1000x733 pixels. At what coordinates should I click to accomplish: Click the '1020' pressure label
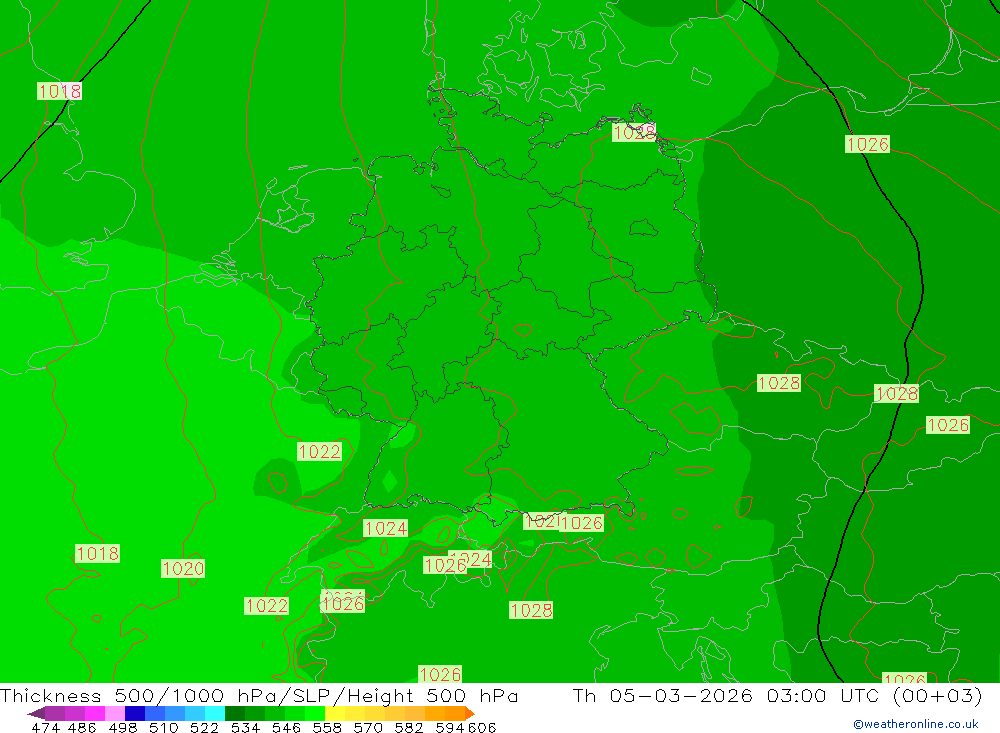point(183,568)
